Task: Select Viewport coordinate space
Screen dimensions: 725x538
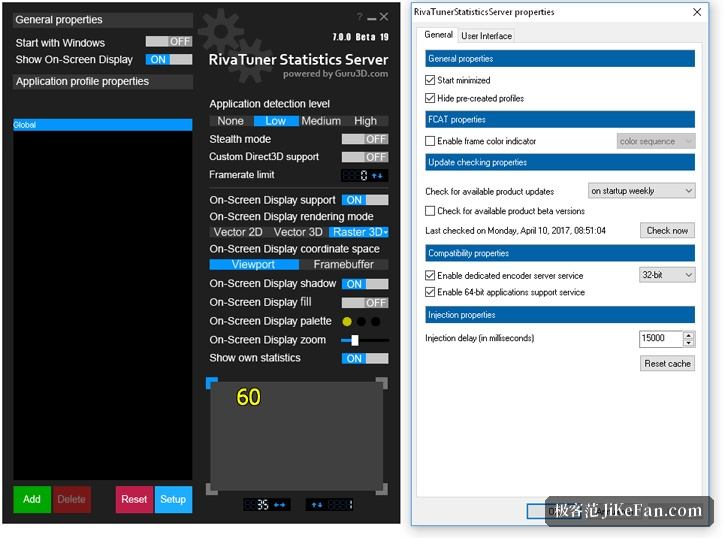Action: pos(253,265)
